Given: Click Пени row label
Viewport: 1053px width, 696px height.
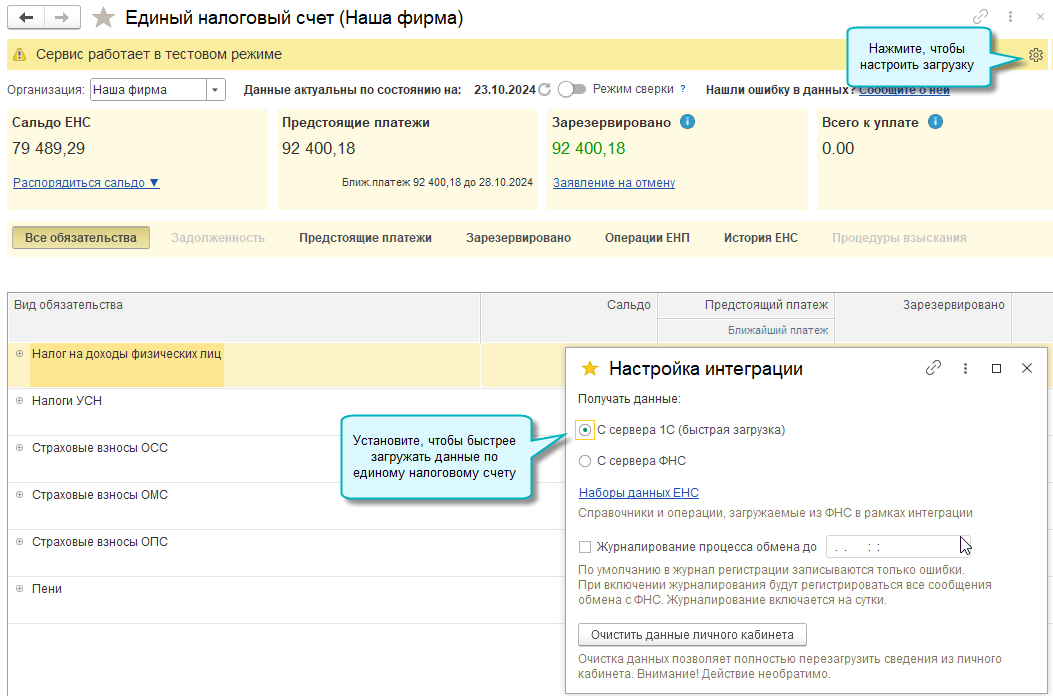Looking at the screenshot, I should tap(47, 589).
